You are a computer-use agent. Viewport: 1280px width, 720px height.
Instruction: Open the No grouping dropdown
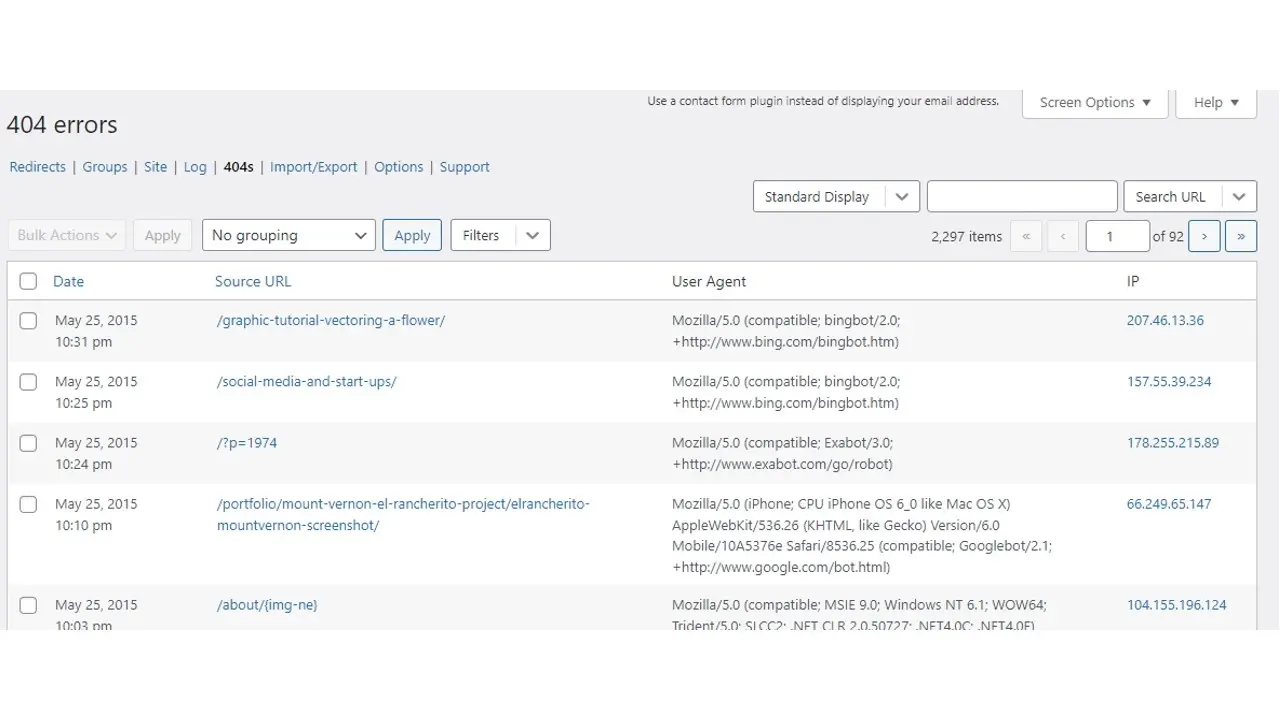tap(288, 236)
